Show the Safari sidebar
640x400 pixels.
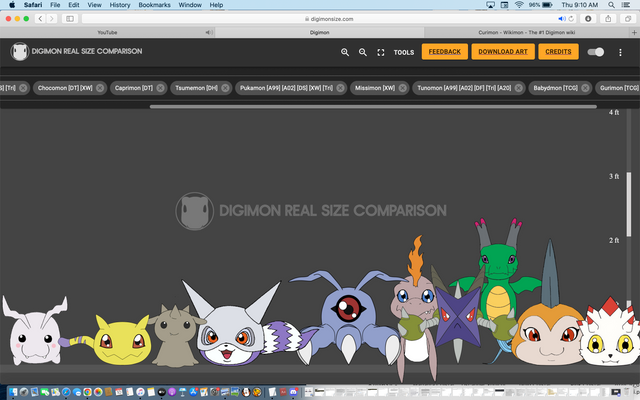pos(70,19)
